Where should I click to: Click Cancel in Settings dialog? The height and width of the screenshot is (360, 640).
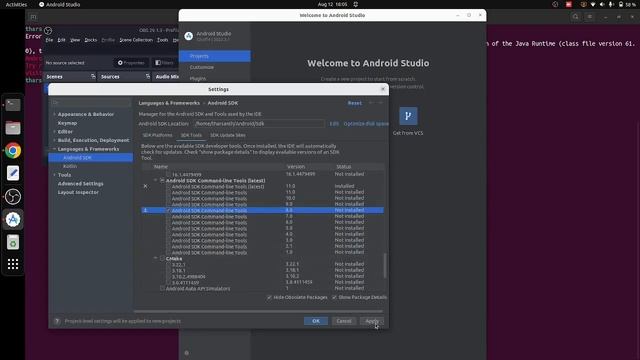point(344,321)
